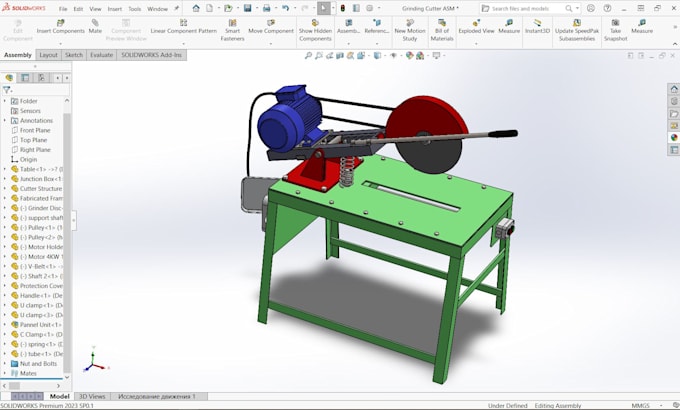Open the display style dropdown in view toolbar
This screenshot has width=680, height=410.
click(x=384, y=56)
